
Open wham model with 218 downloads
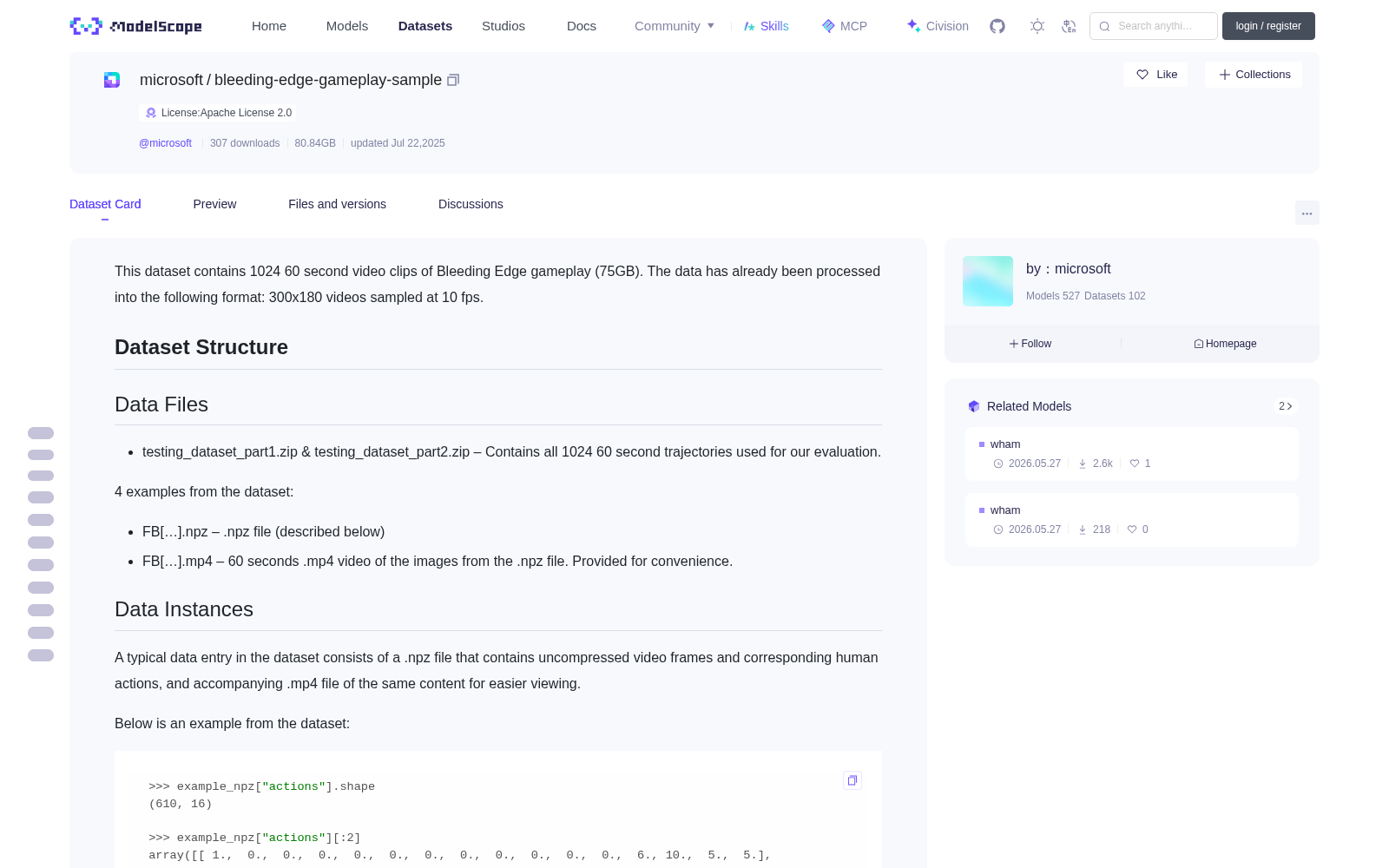tap(1132, 519)
